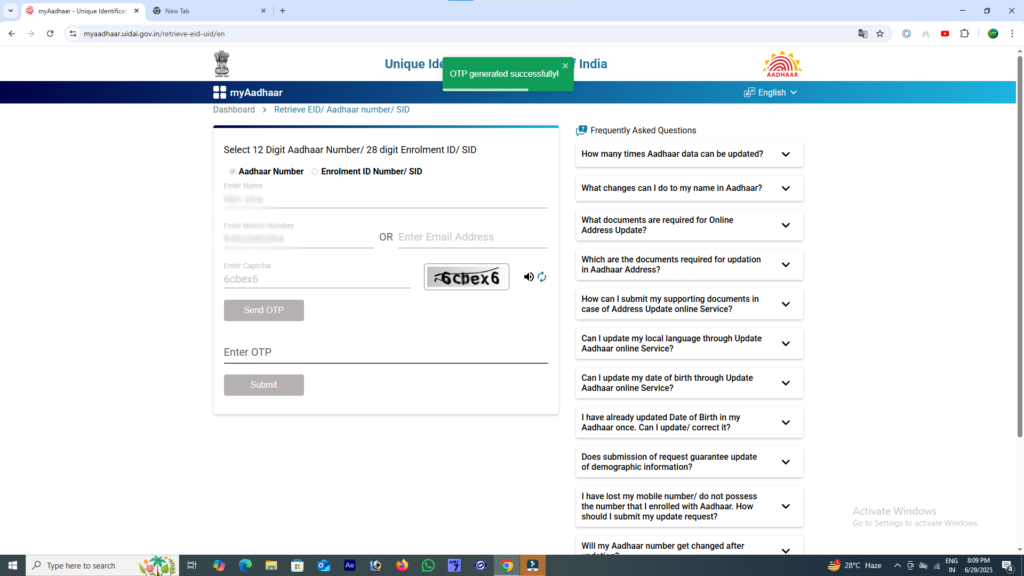Image resolution: width=1024 pixels, height=576 pixels.
Task: Select the Enrolment ID Number/ SID option
Action: (315, 172)
